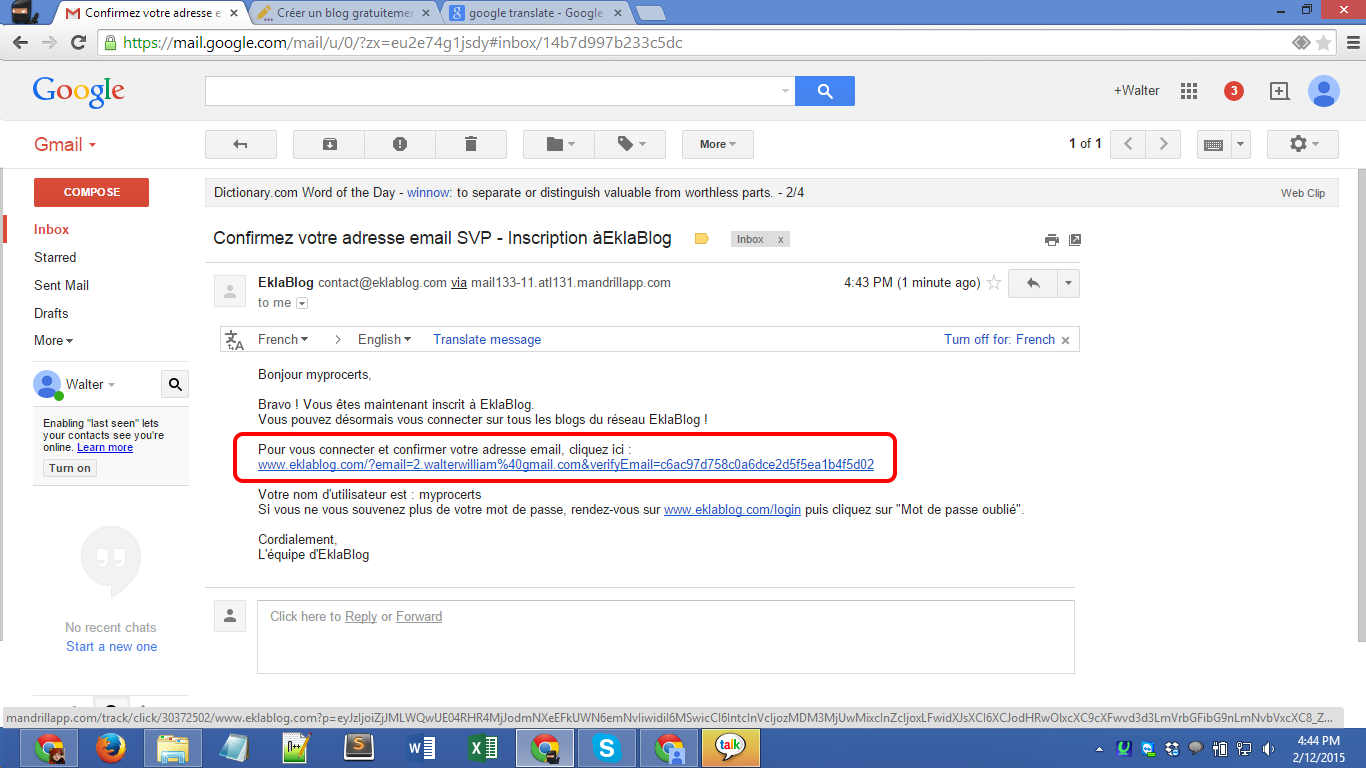The height and width of the screenshot is (768, 1366).
Task: Open the Gmail product dropdown
Action: point(65,144)
